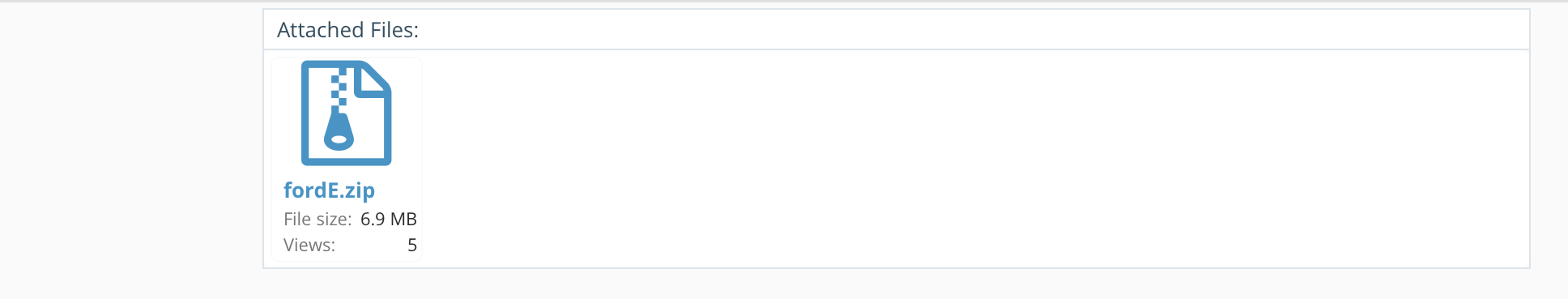Image resolution: width=1568 pixels, height=299 pixels.
Task: Click the "Files:" word in the panel header
Action: 394,30
